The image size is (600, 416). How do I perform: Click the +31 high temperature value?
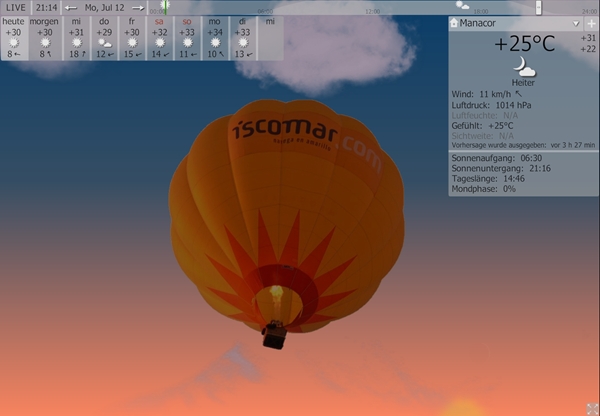[x=589, y=38]
